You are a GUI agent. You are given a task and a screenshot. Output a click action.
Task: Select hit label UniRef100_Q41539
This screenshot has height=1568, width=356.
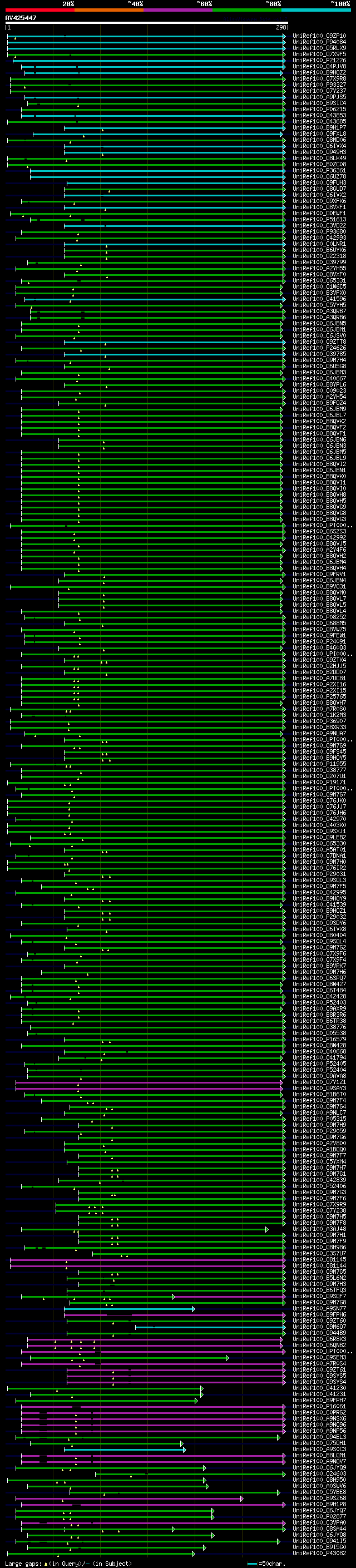[319, 904]
